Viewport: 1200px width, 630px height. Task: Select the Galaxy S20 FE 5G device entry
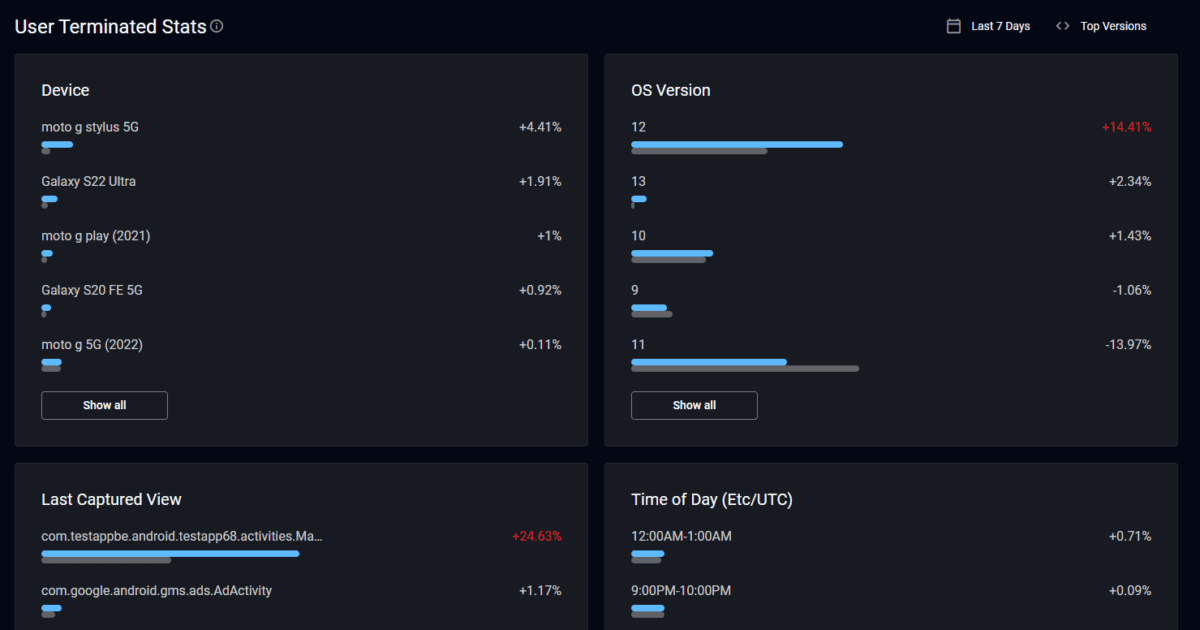point(91,290)
